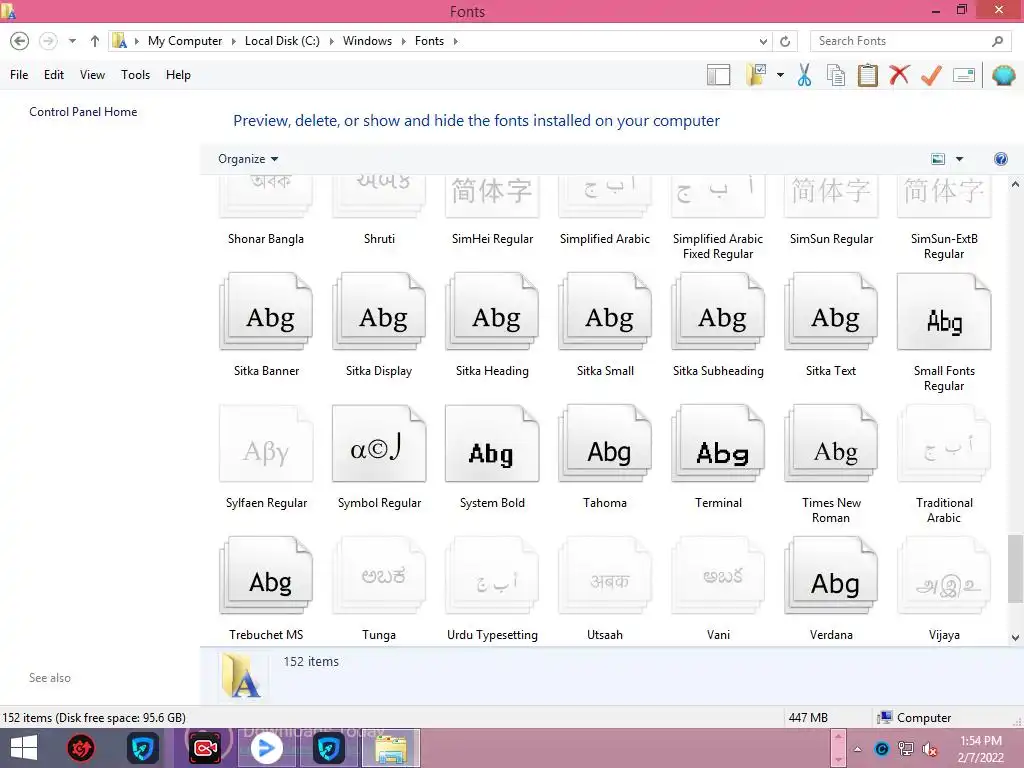
Task: Click the folder options checklist icon
Action: (756, 75)
